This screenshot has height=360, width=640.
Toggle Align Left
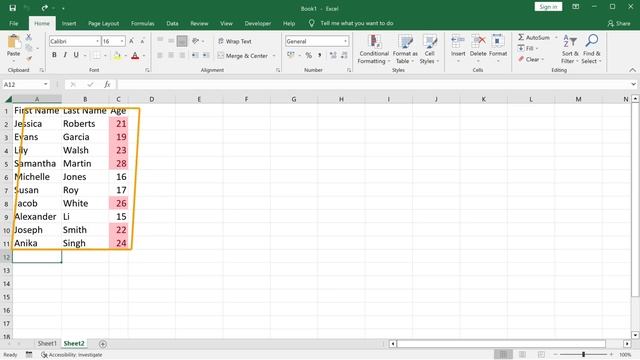click(x=160, y=55)
